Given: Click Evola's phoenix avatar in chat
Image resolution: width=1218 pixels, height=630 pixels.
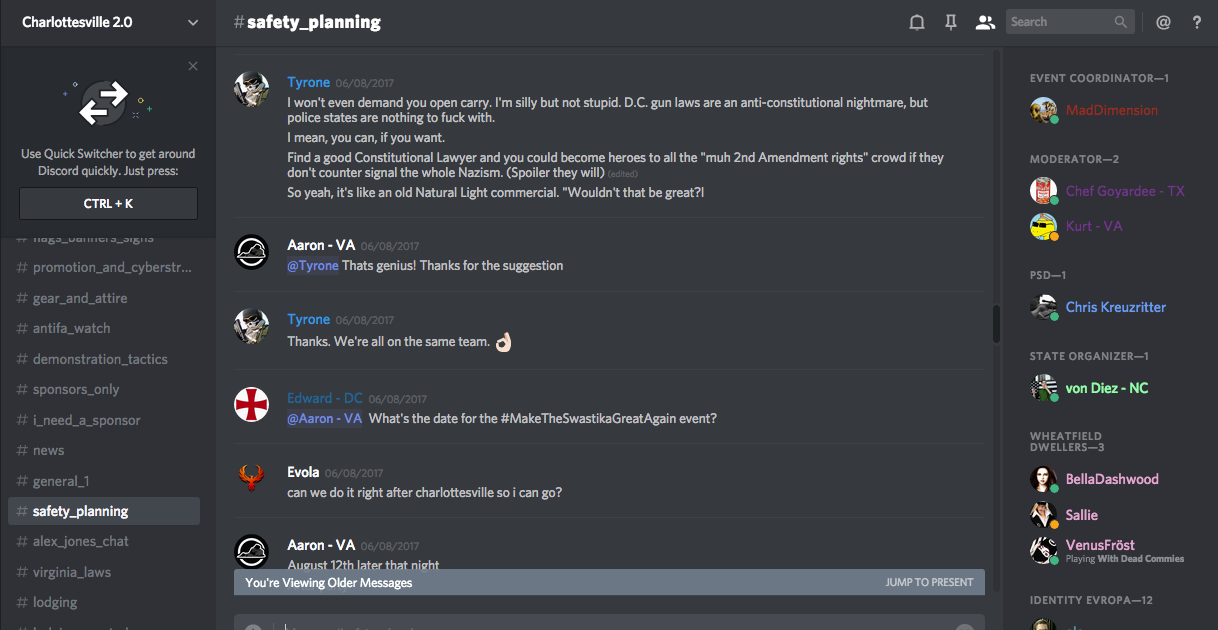Looking at the screenshot, I should click(251, 477).
